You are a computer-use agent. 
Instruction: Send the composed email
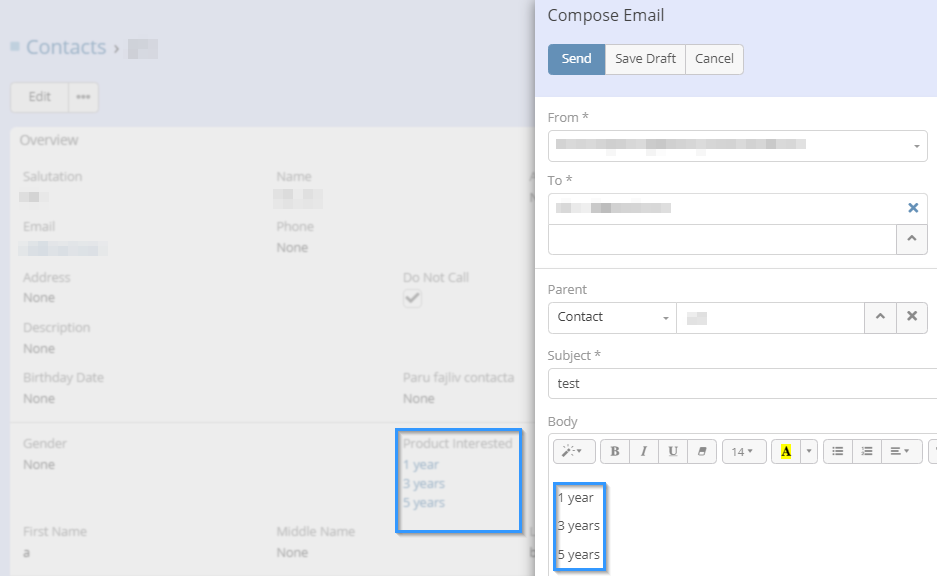pos(576,59)
